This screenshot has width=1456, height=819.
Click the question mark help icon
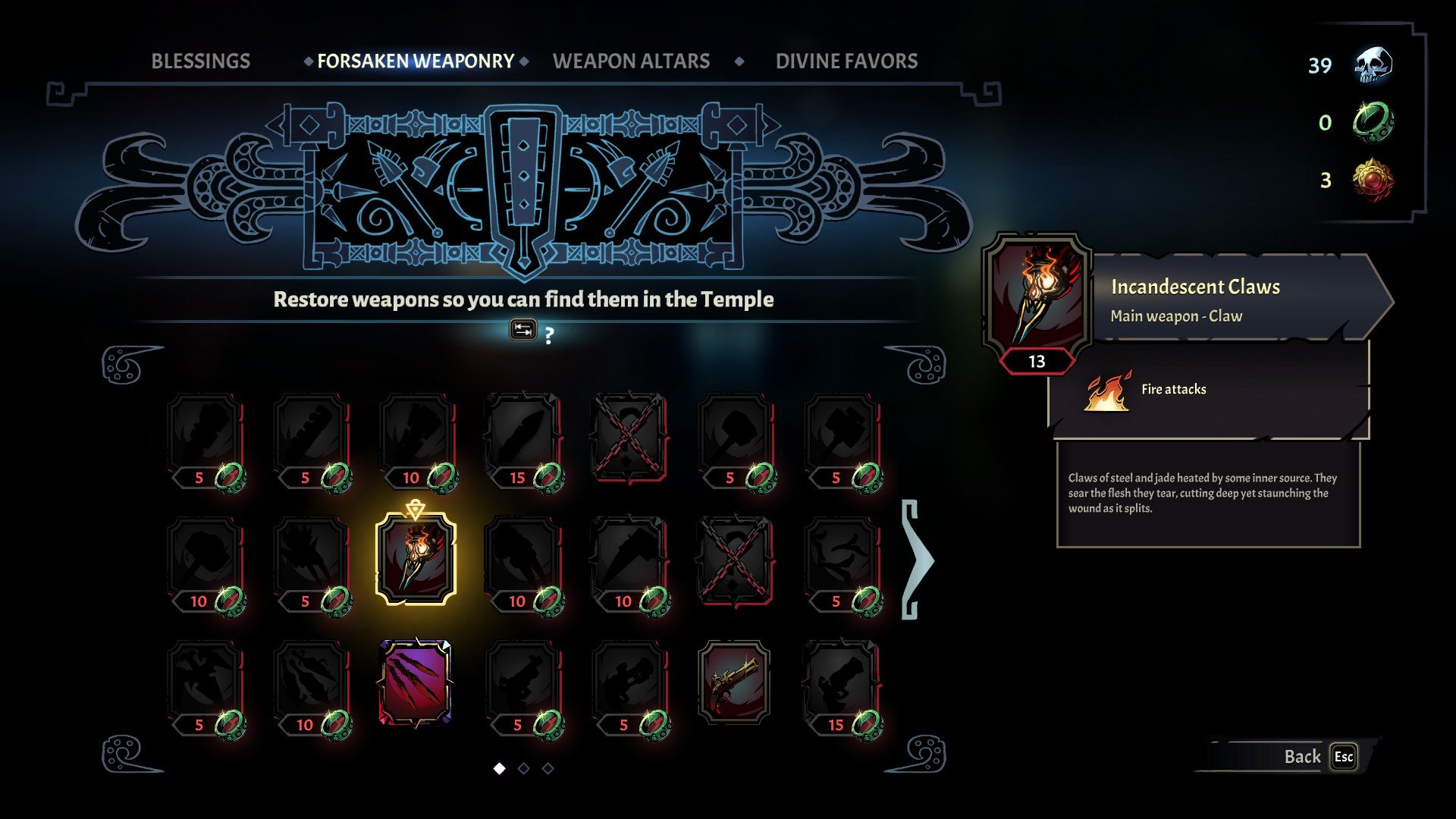(549, 334)
